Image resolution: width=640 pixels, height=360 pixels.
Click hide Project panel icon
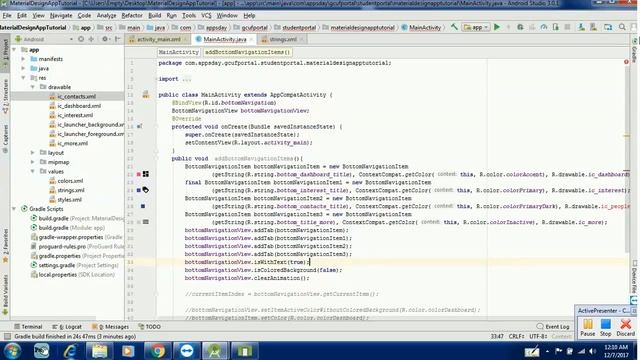118,39
